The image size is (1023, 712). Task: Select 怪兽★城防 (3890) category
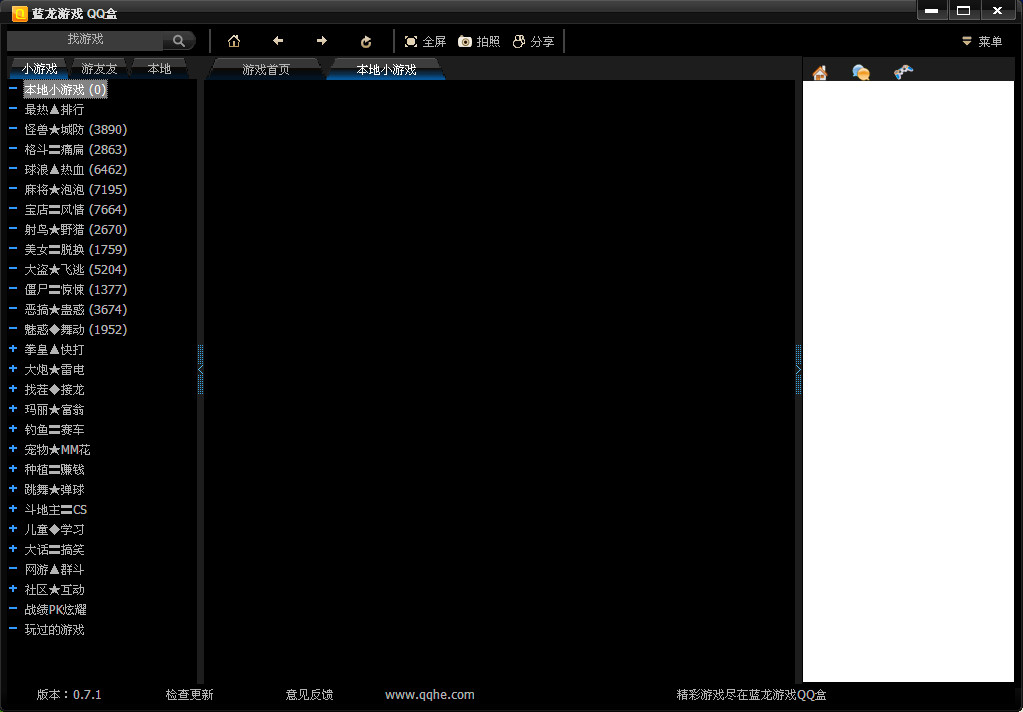[76, 130]
